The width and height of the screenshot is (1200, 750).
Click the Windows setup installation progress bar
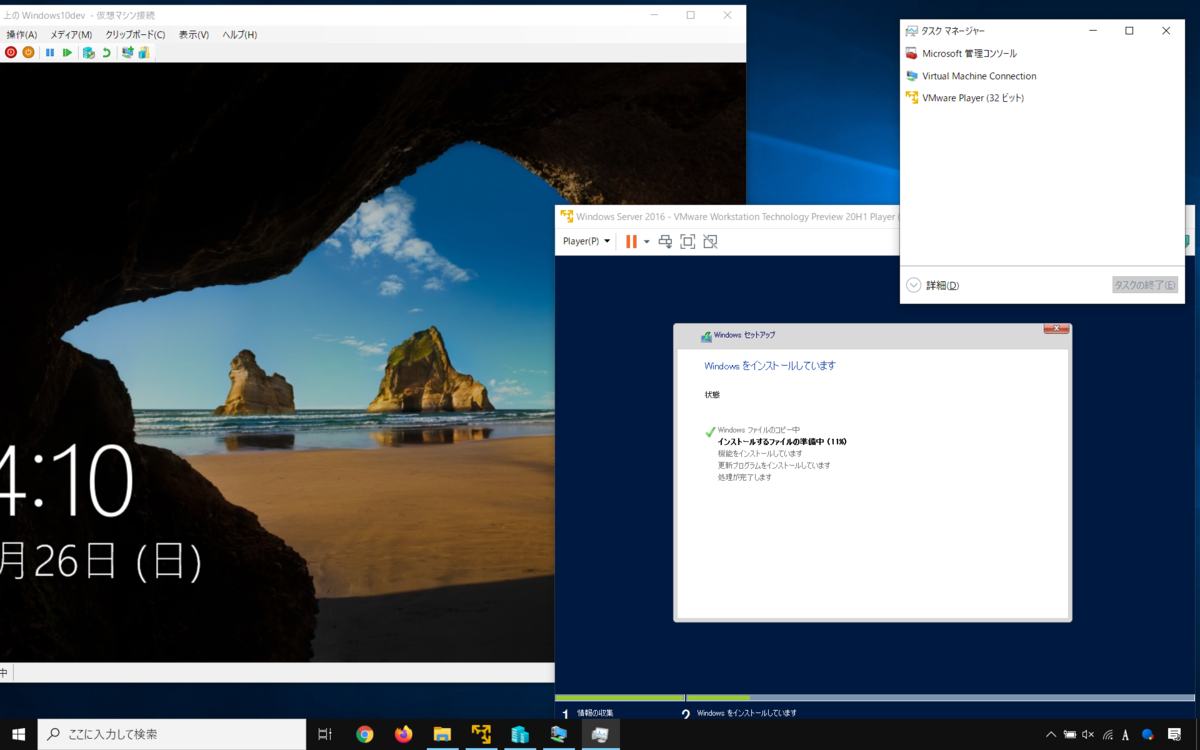coord(875,698)
